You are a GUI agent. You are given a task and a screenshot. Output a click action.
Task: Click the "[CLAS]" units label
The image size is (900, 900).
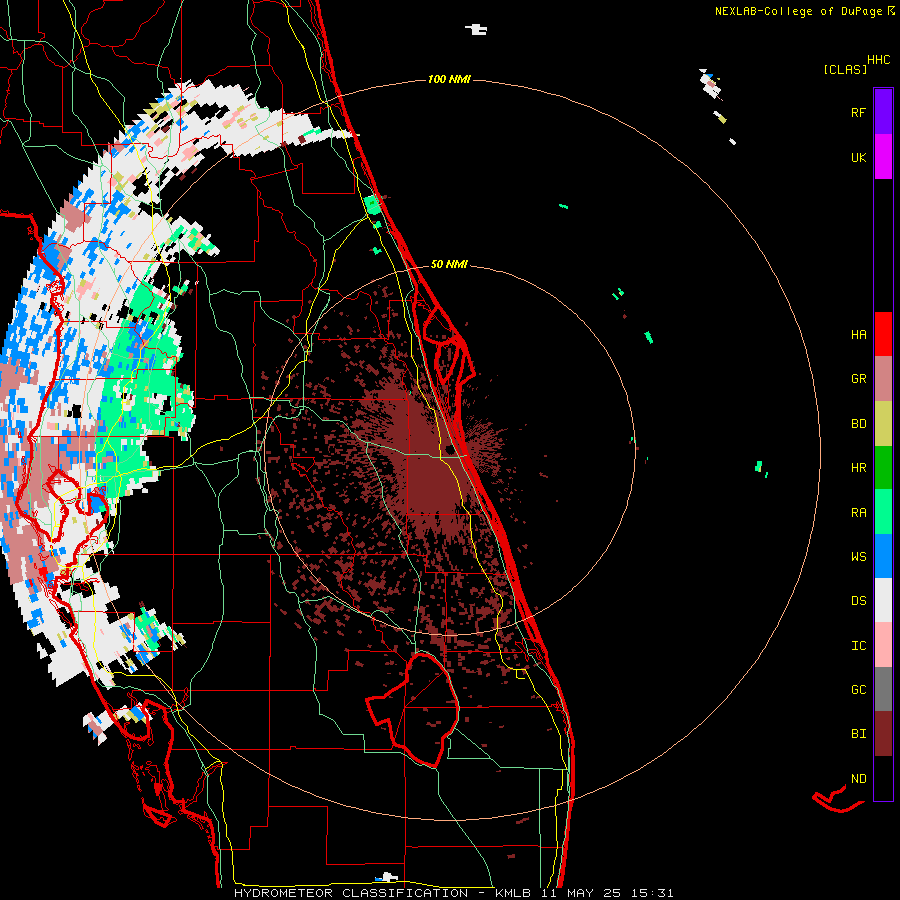click(845, 70)
